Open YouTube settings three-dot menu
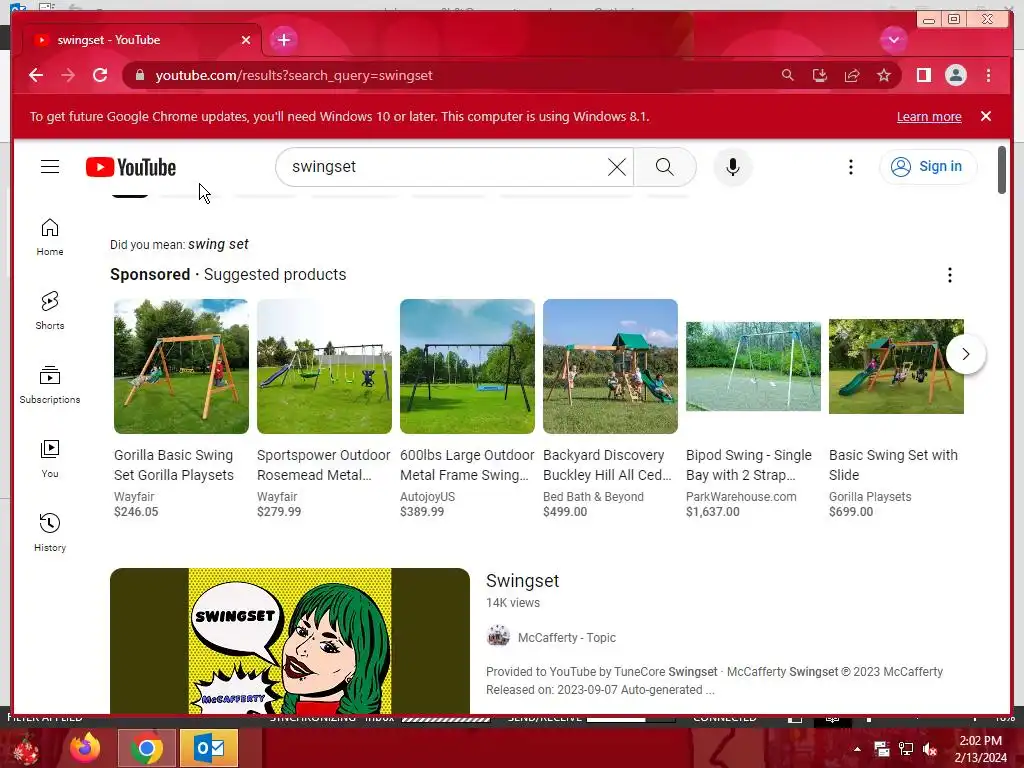The image size is (1024, 768). tap(850, 167)
